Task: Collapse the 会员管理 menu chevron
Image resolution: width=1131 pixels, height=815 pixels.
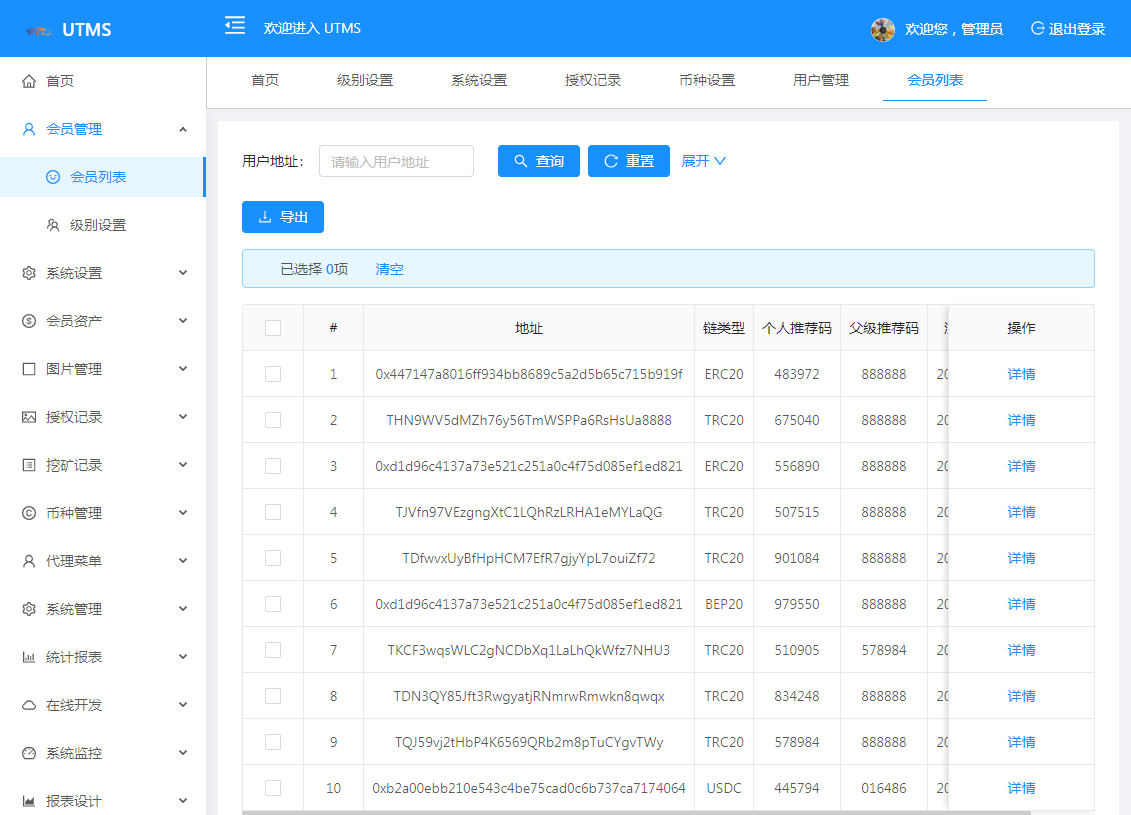Action: 183,129
